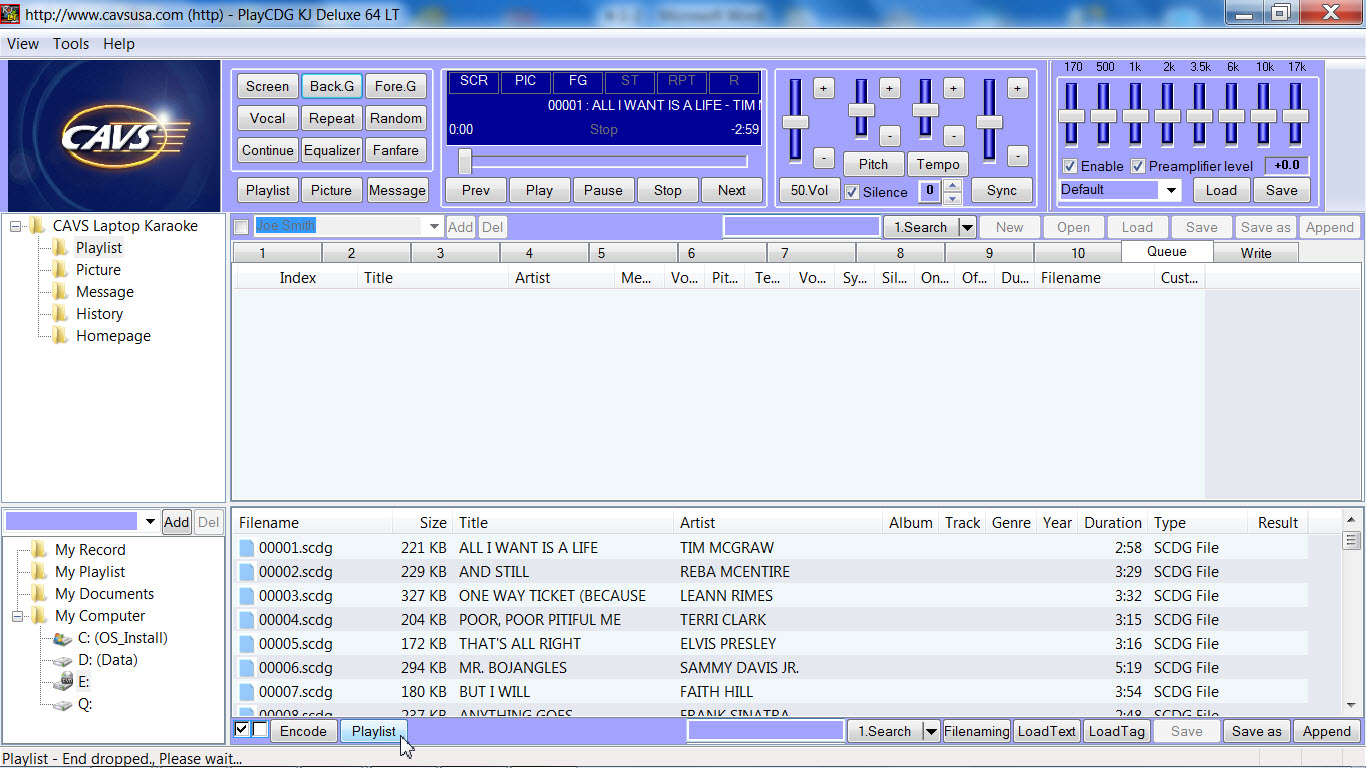Click the 17k equalizer slider

point(1295,116)
